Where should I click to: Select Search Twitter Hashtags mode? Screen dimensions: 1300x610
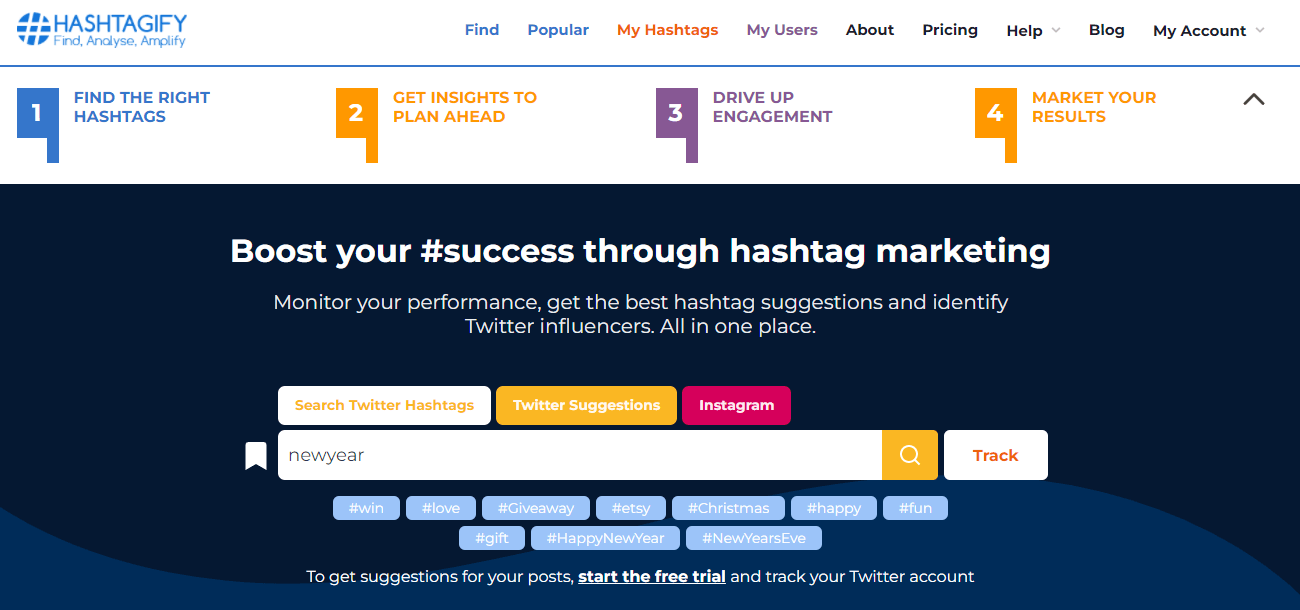384,405
